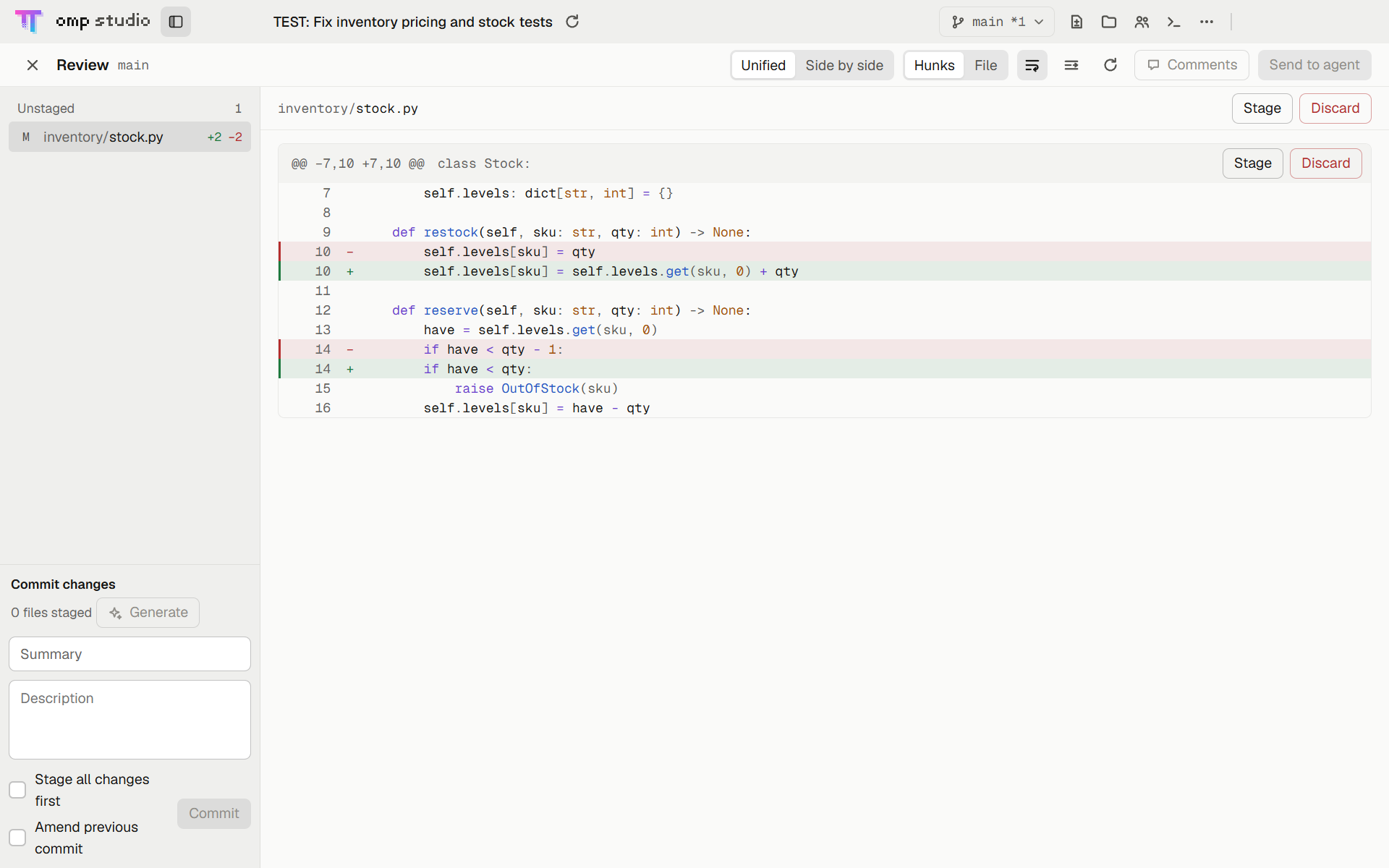The image size is (1389, 868).
Task: Click the refresh icon beside session title
Action: coord(572,22)
